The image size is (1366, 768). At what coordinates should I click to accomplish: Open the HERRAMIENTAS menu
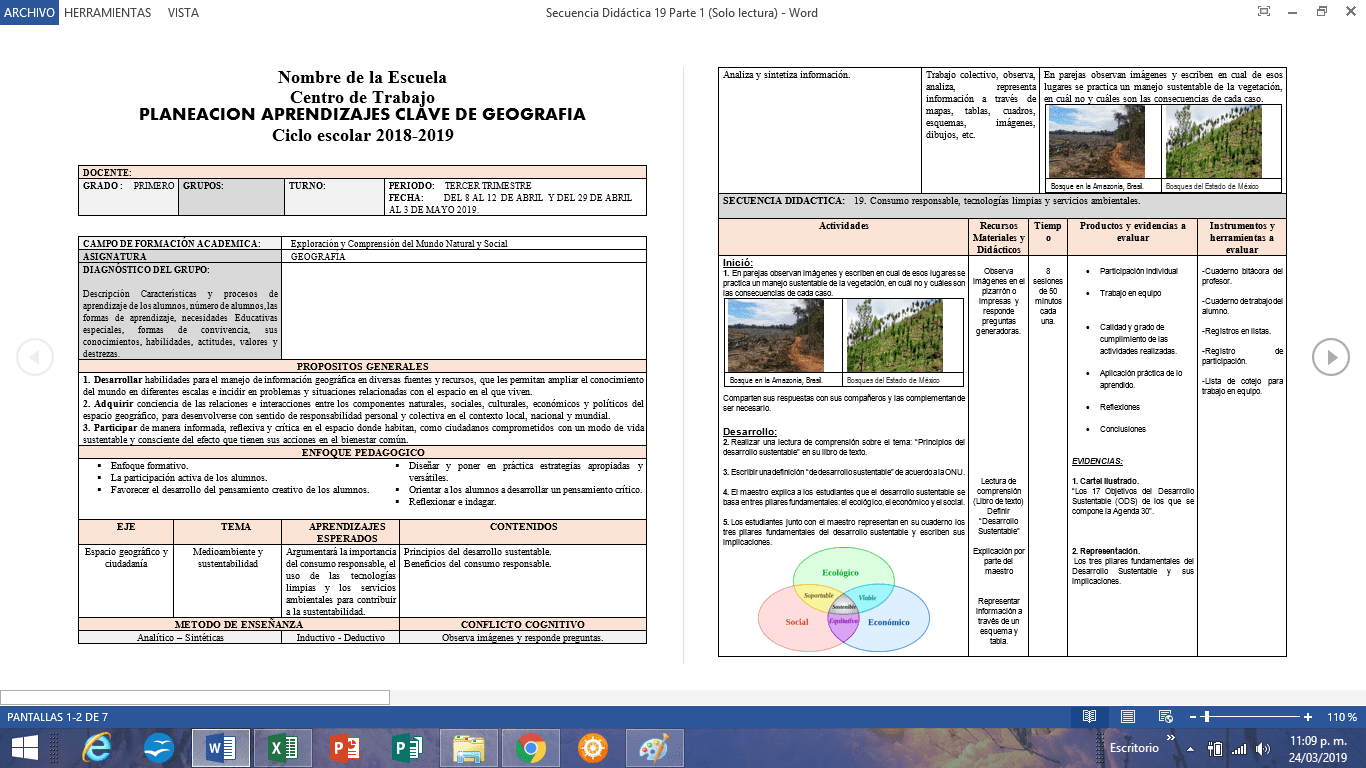107,13
